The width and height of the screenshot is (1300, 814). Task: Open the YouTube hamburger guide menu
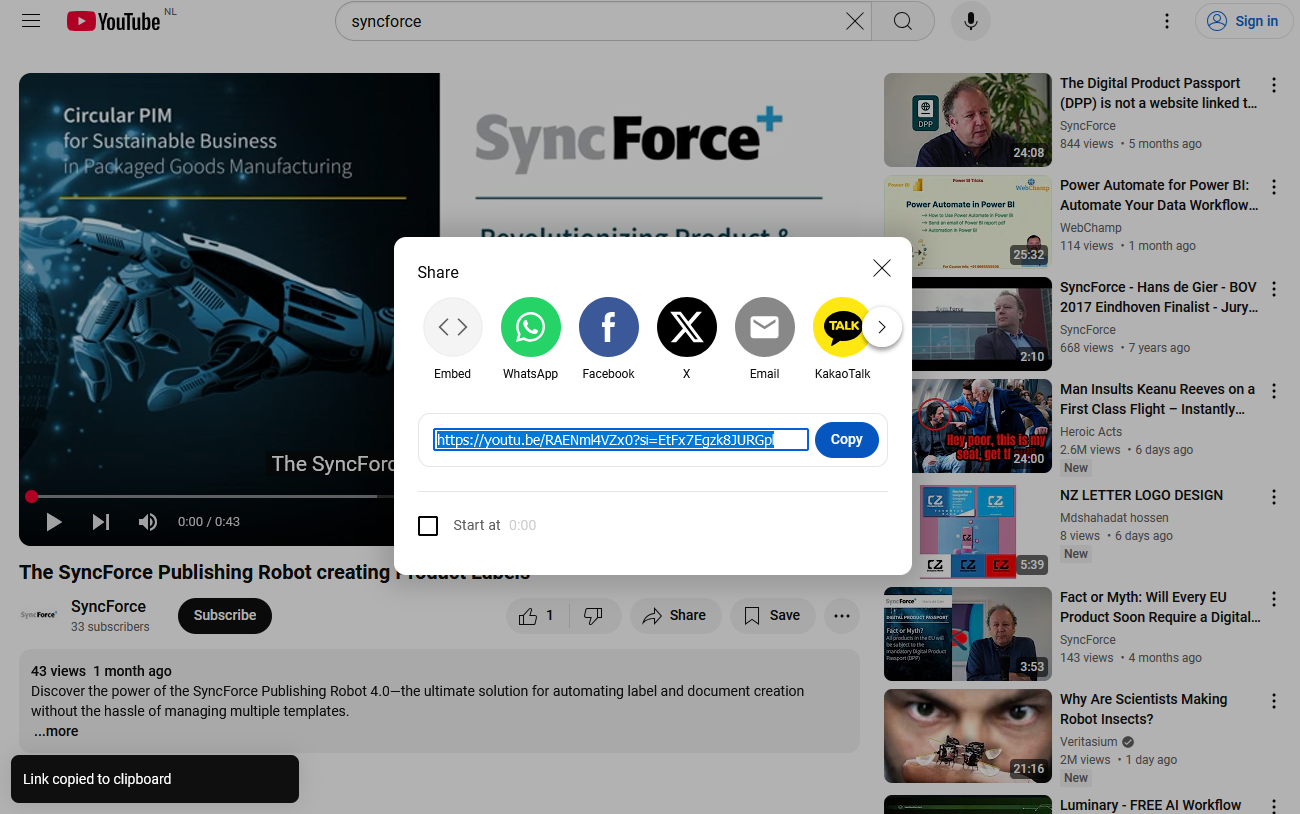[31, 21]
